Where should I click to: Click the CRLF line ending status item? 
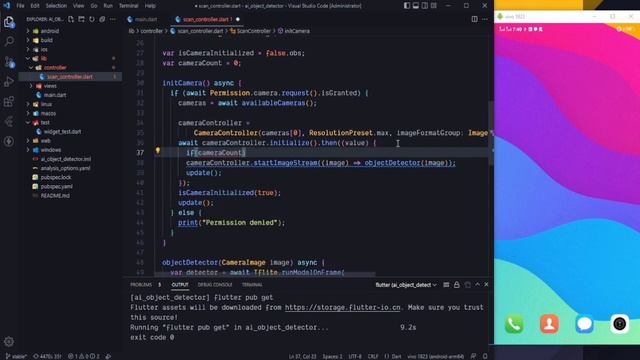click(373, 356)
